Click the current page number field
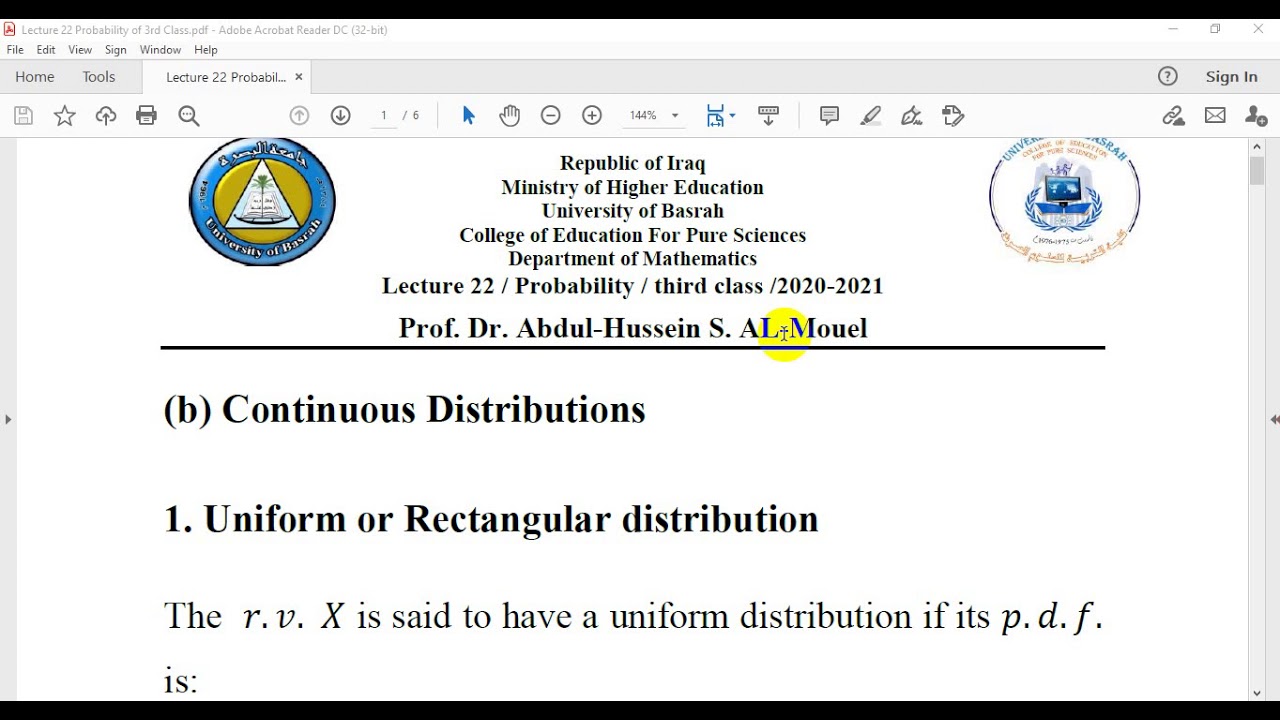The image size is (1280, 720). point(383,116)
